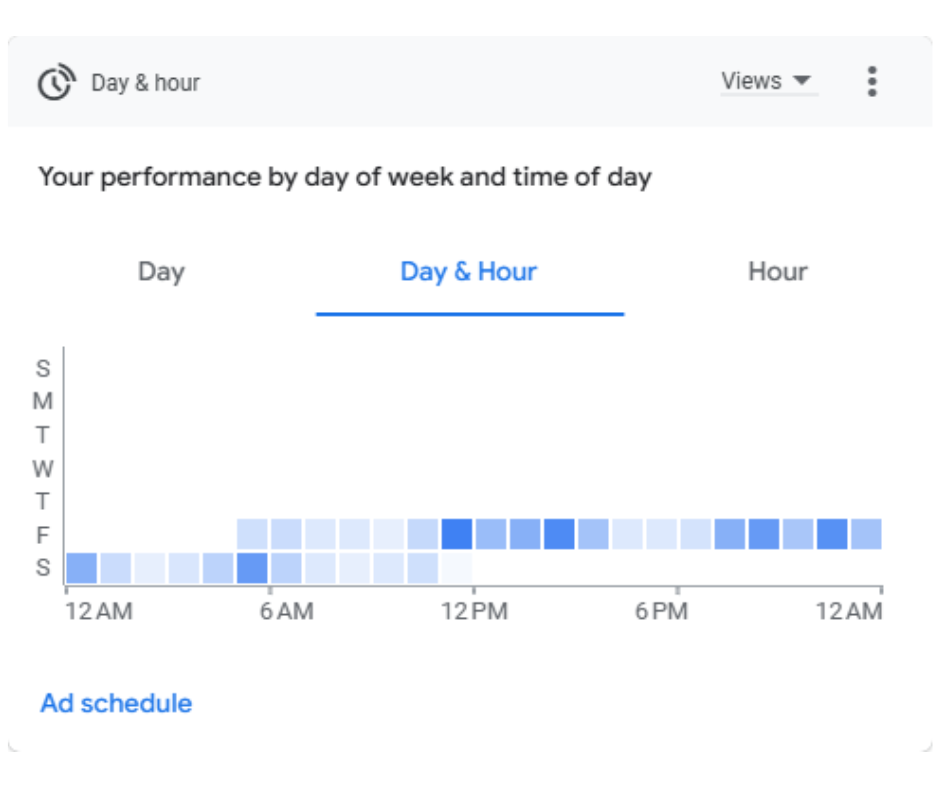Image resolution: width=940 pixels, height=788 pixels.
Task: Switch to the Day tab
Action: coord(161,272)
